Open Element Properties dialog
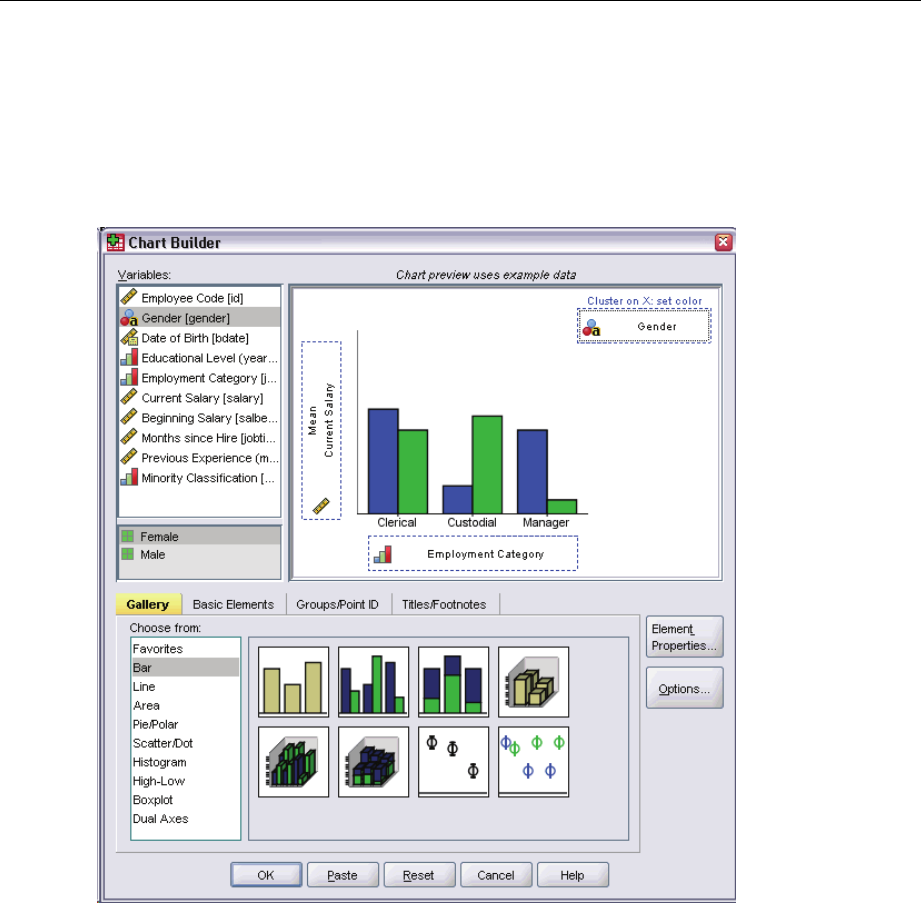The image size is (921, 903). click(x=684, y=637)
